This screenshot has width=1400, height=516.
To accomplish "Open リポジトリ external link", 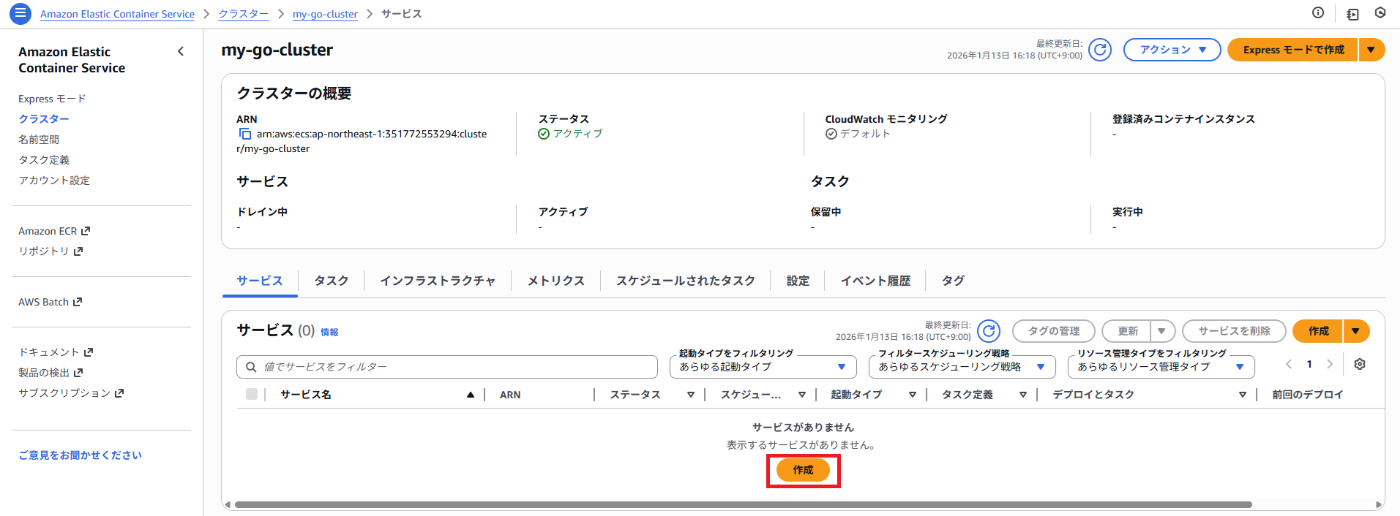I will point(50,251).
